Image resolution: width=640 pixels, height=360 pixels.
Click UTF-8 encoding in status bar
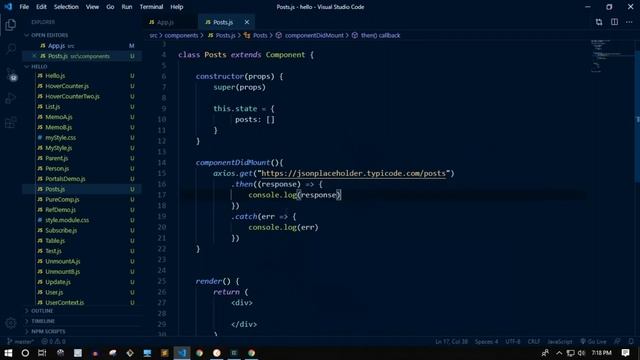point(513,342)
